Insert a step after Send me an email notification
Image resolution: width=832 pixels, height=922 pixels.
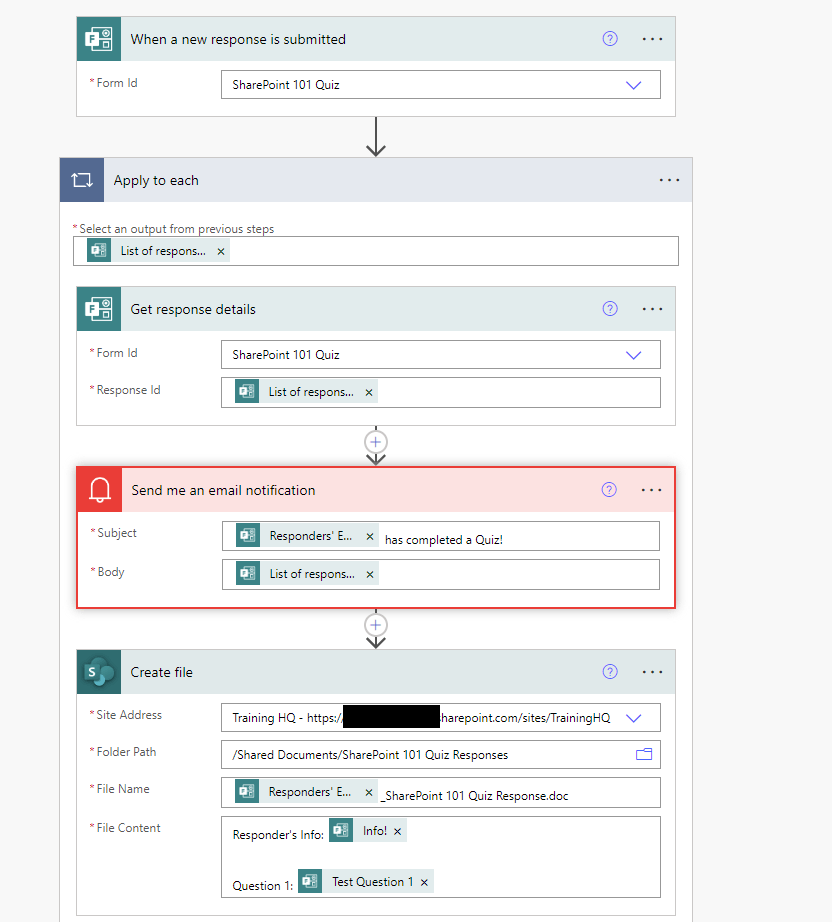point(376,624)
